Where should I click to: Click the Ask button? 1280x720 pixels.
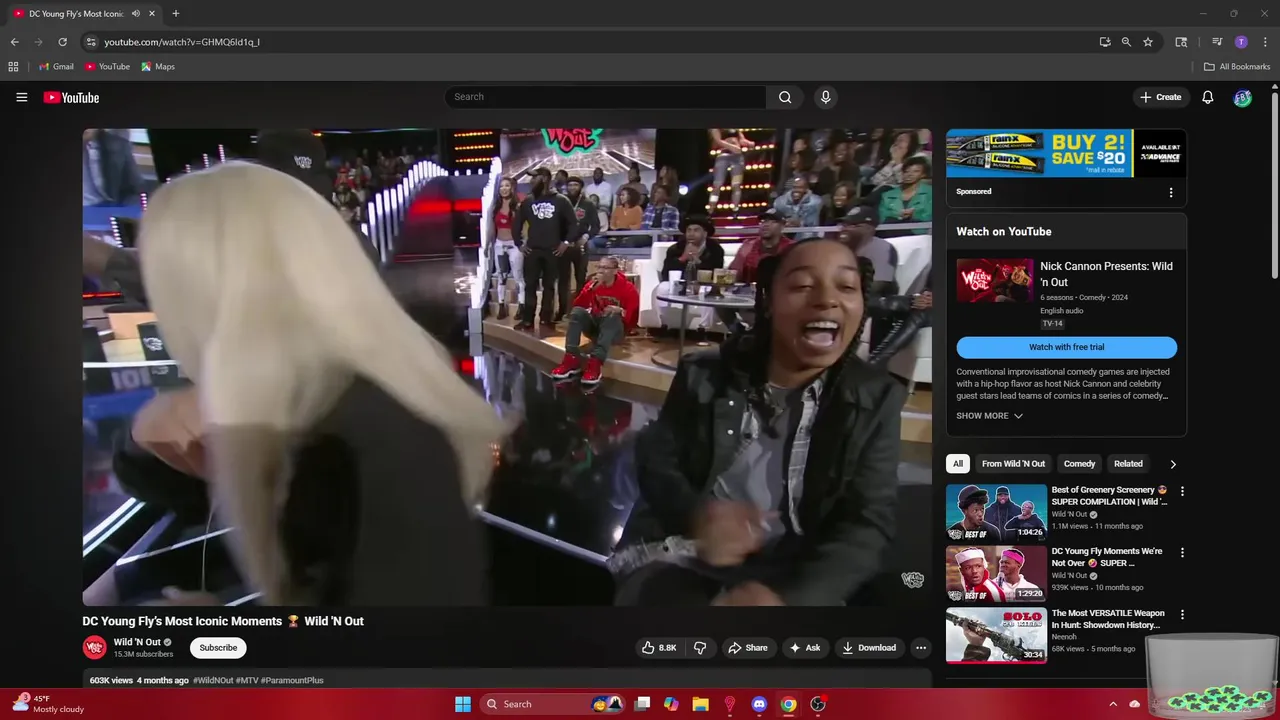805,648
